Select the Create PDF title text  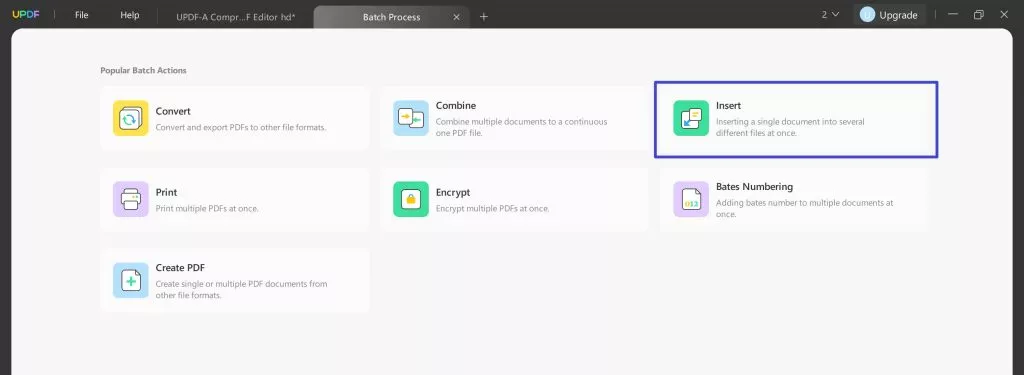(180, 268)
